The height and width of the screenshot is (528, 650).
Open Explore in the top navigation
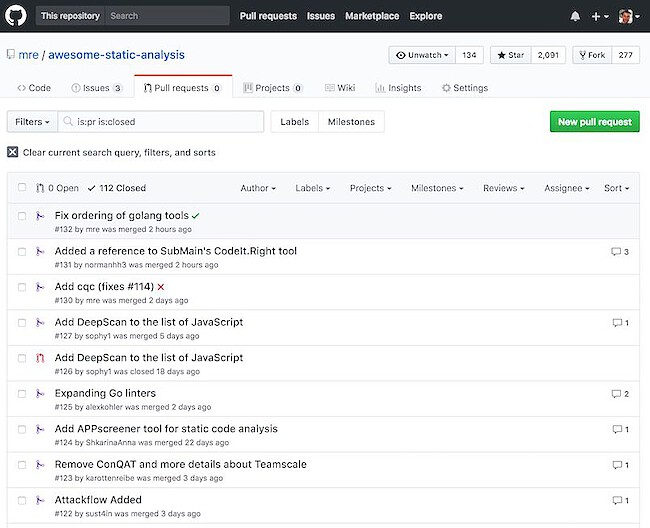(426, 16)
